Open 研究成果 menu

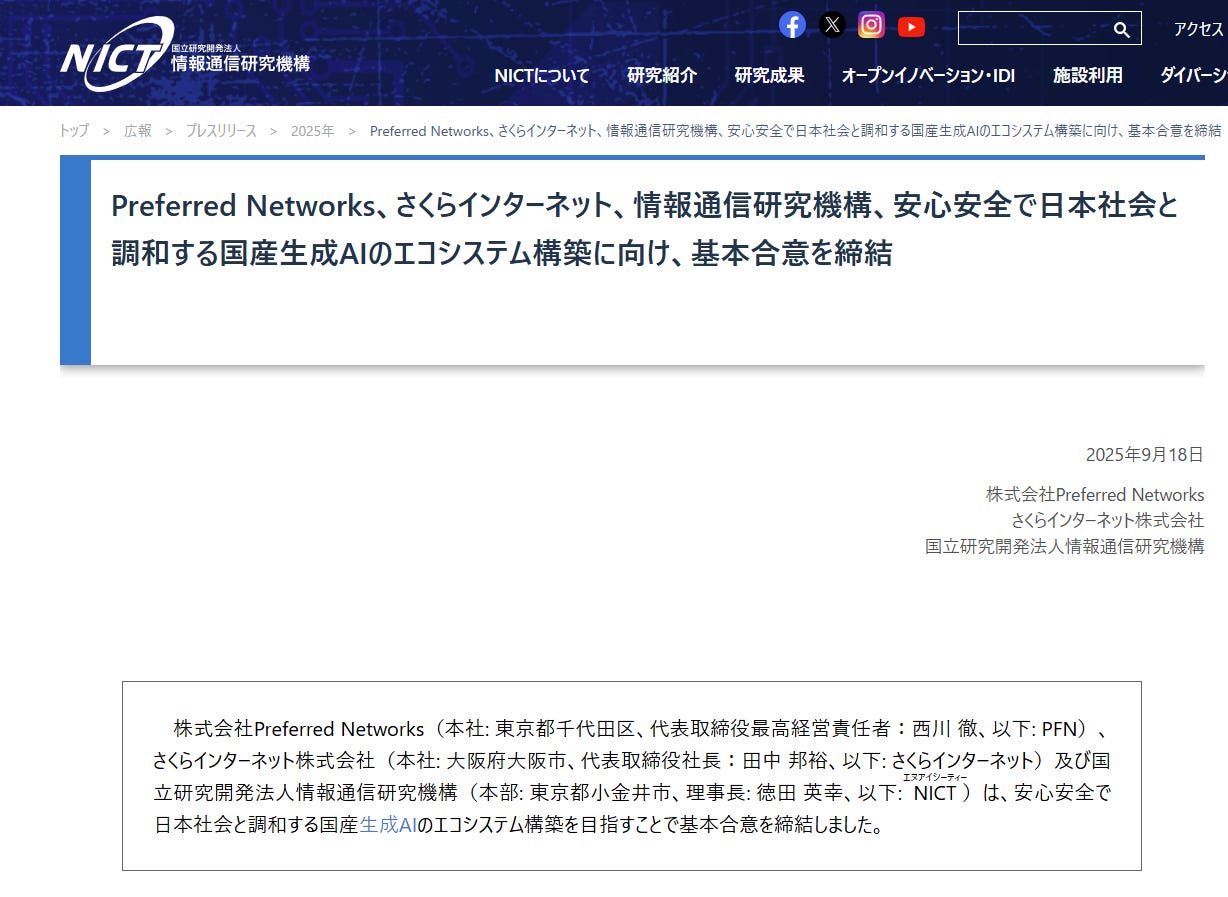point(769,75)
